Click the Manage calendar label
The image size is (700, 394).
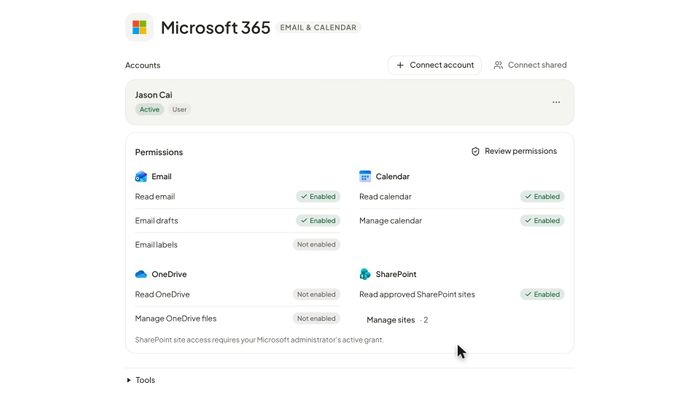pos(391,220)
